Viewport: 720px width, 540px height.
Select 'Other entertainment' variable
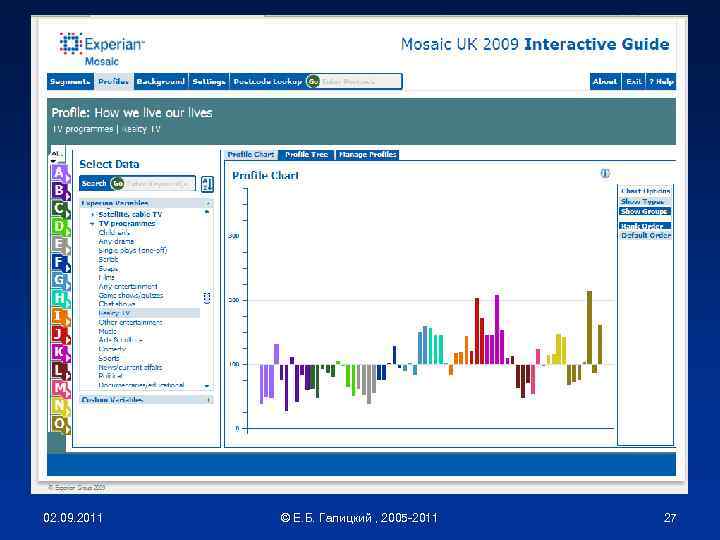point(130,322)
